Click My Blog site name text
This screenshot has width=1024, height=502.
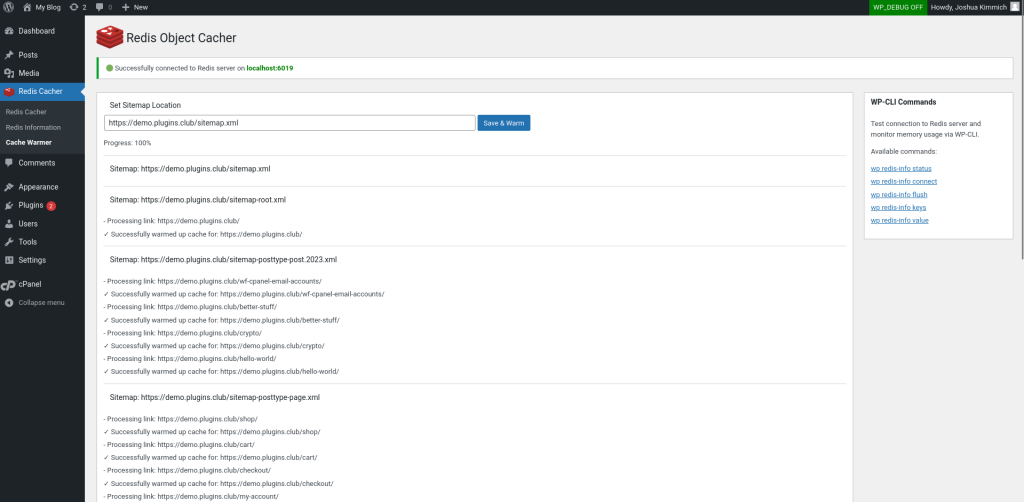click(x=48, y=7)
